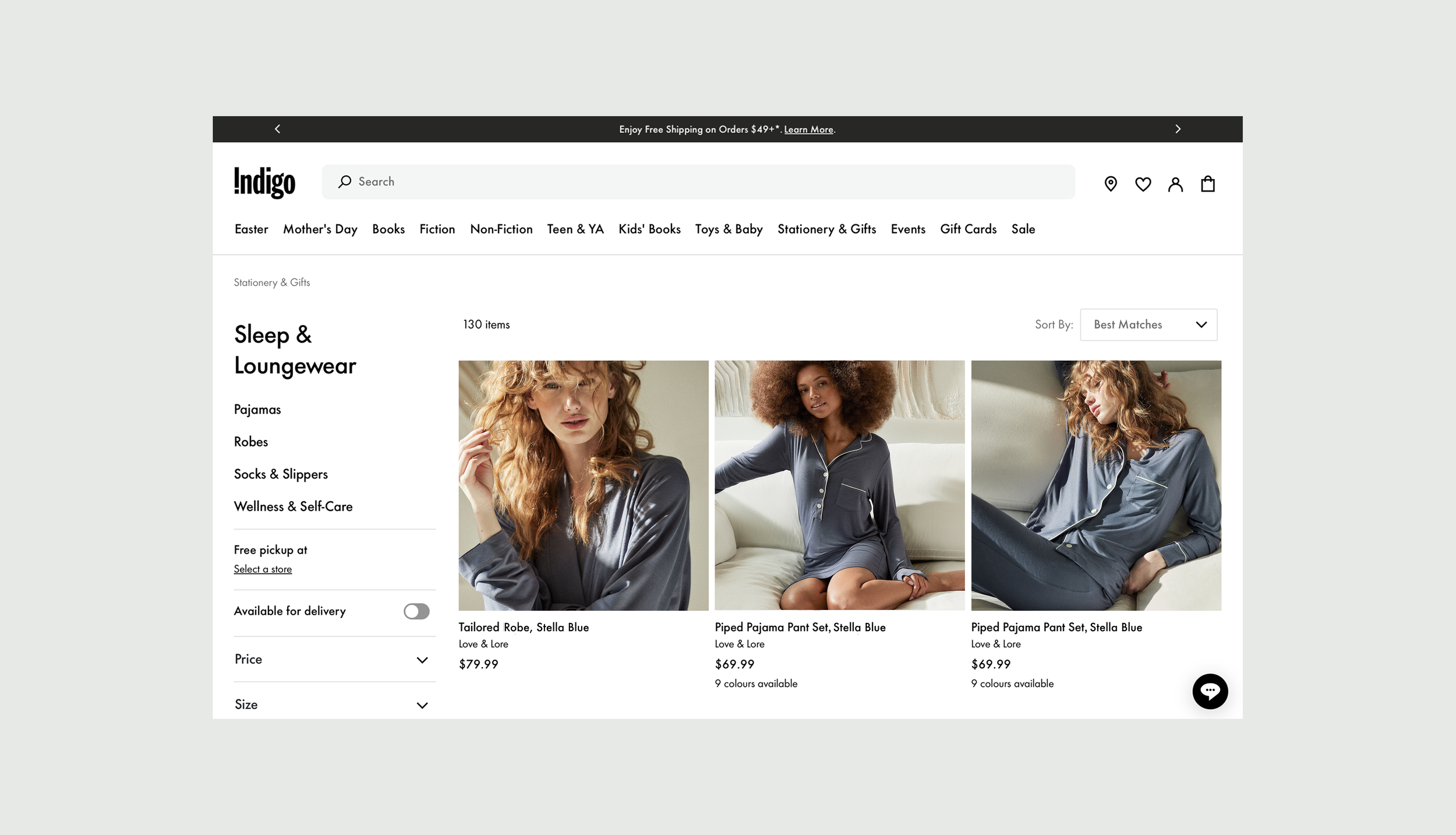Viewport: 1456px width, 835px height.
Task: Click the previous promo banner arrow
Action: click(277, 129)
